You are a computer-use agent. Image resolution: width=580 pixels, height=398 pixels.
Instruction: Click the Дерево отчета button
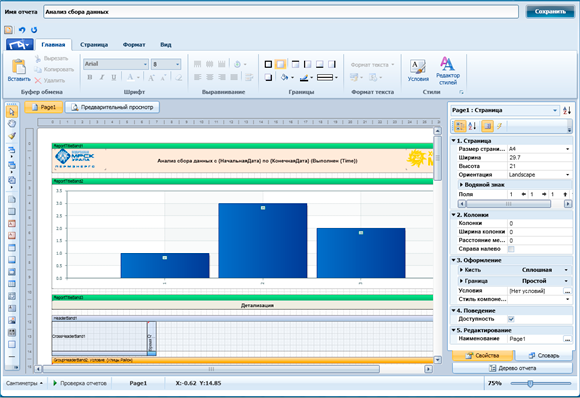pyautogui.click(x=512, y=368)
